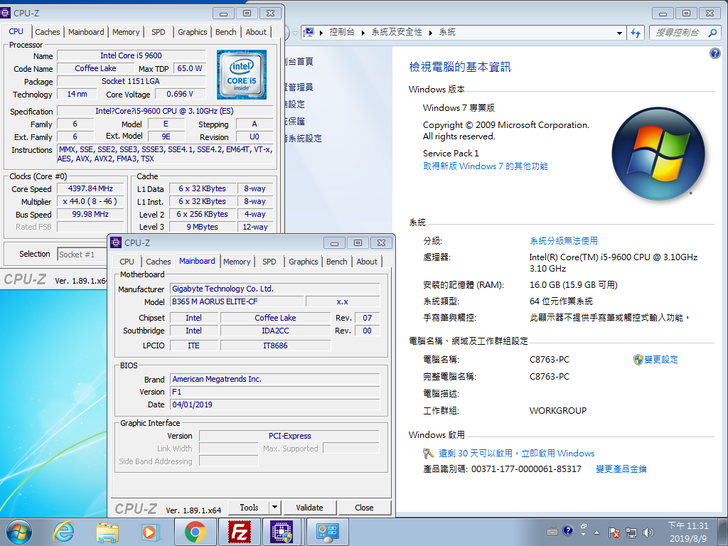The height and width of the screenshot is (546, 728).
Task: Click the Validate button
Action: pyautogui.click(x=309, y=507)
